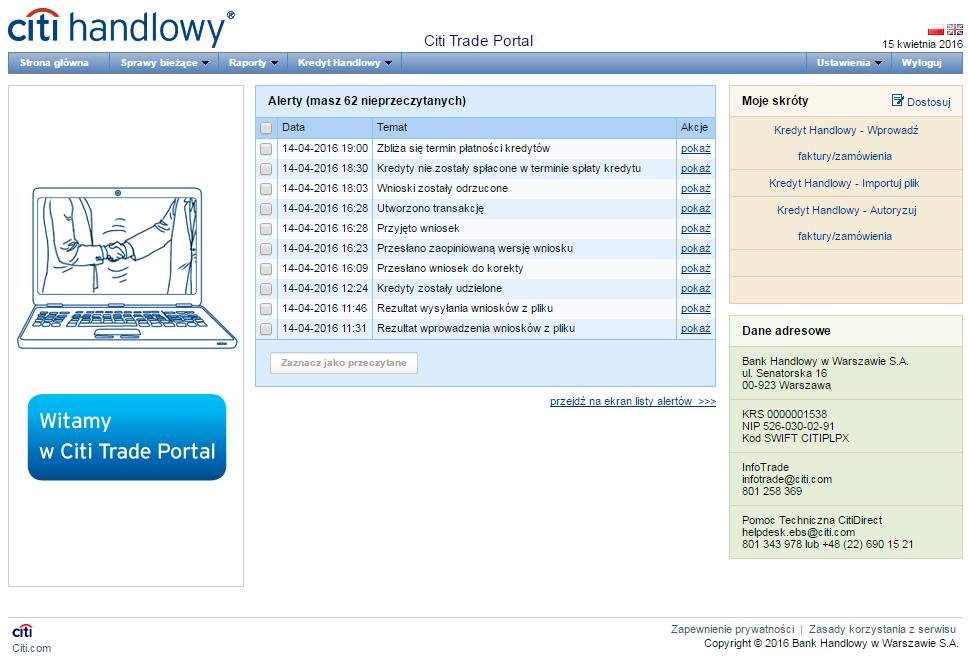Image resolution: width=968 pixels, height=657 pixels.
Task: Click the date '15 kwietnia 2016'
Action: click(922, 44)
